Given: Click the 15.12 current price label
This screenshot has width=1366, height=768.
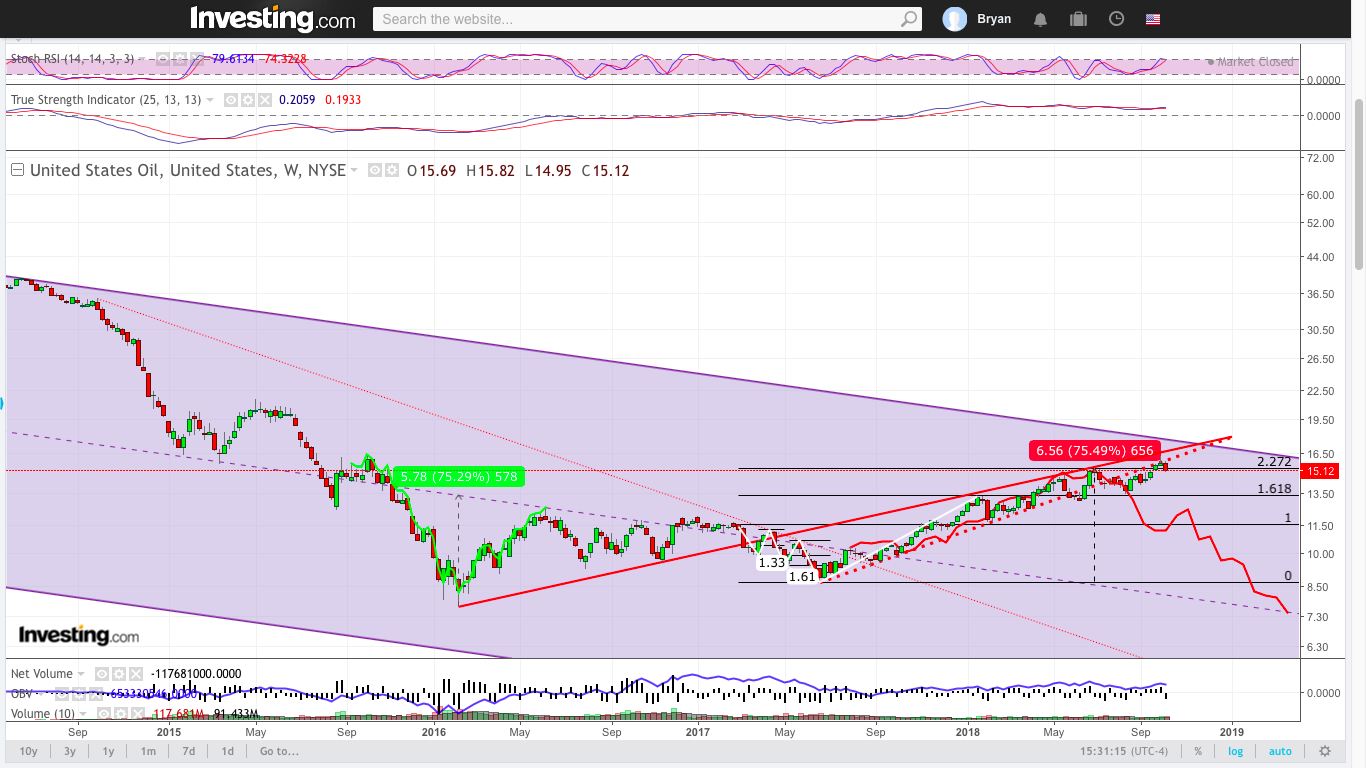Looking at the screenshot, I should [1322, 471].
